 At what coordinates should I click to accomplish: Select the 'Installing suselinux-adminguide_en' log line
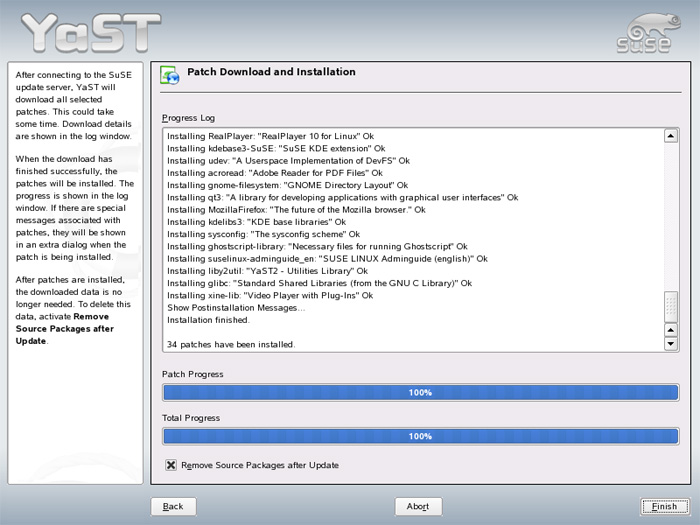(327, 258)
